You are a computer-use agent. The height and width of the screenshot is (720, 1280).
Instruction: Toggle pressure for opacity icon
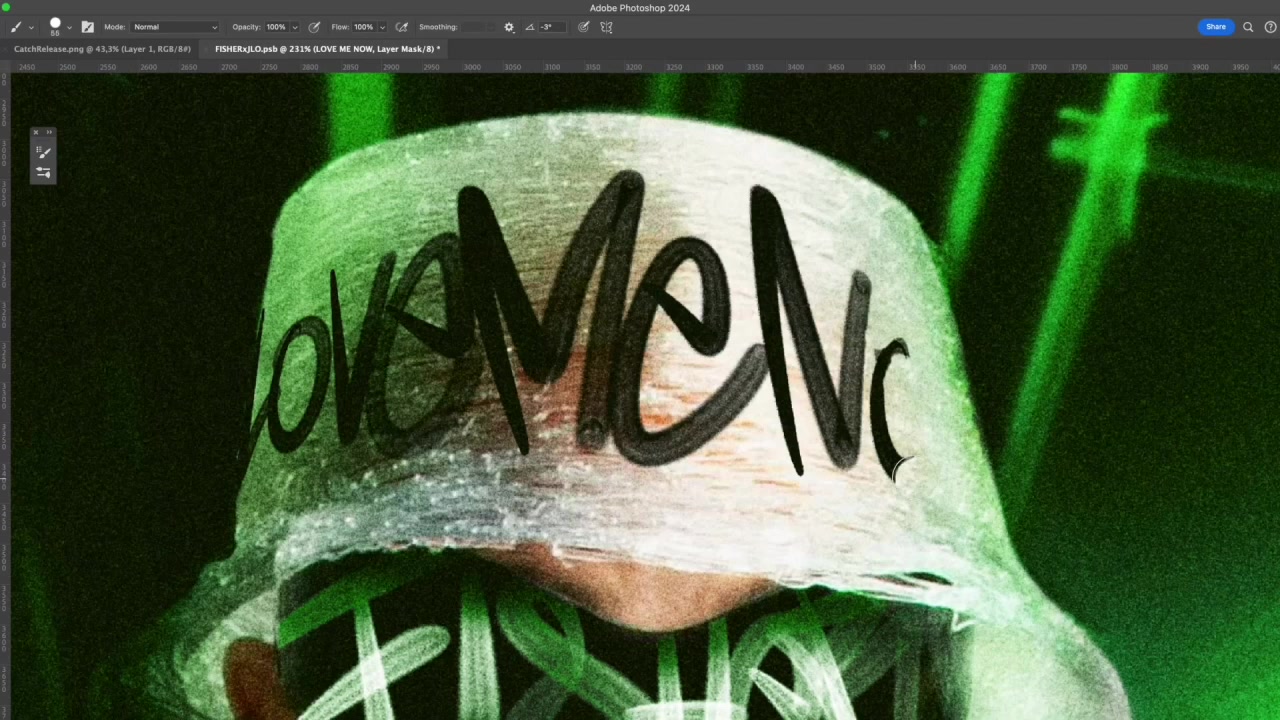314,27
